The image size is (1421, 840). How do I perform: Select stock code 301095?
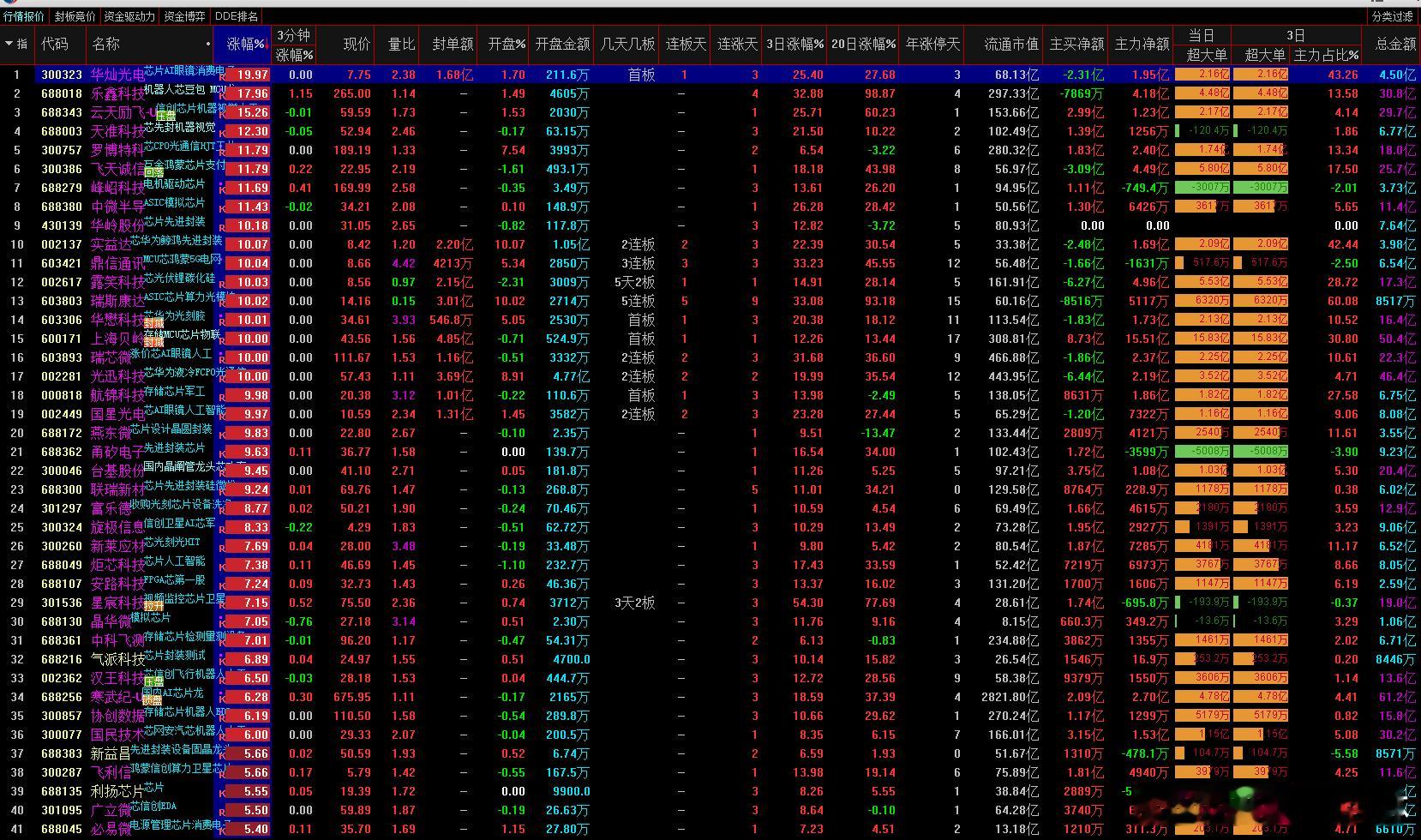(62, 811)
